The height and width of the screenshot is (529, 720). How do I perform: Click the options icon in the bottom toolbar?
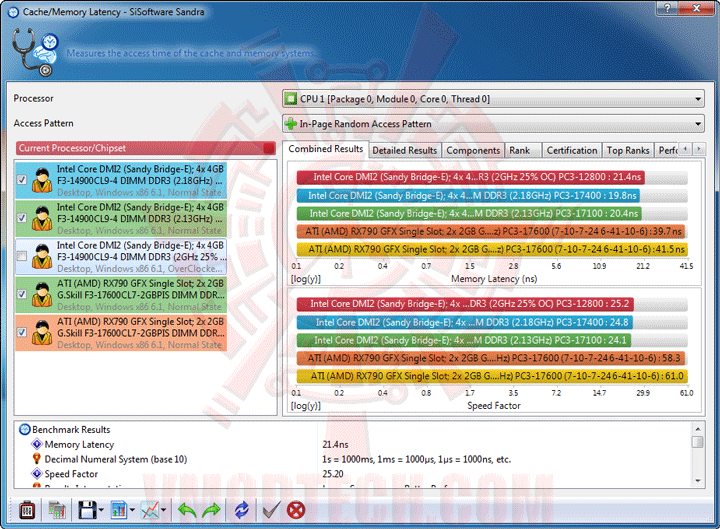coord(27,510)
